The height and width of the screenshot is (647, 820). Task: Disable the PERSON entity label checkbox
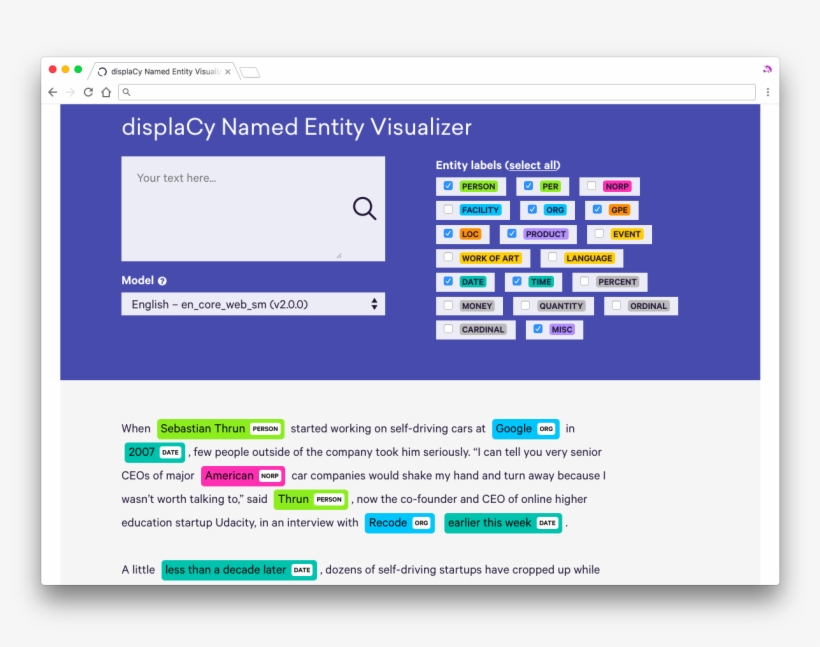[x=448, y=186]
